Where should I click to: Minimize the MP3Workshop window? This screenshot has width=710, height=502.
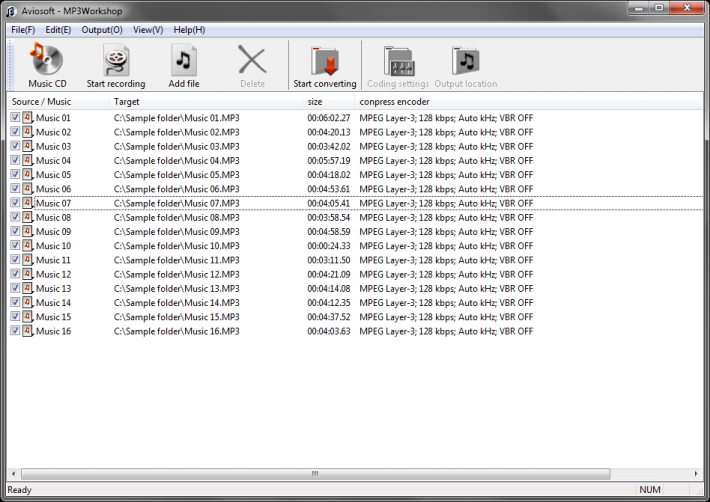(x=639, y=8)
